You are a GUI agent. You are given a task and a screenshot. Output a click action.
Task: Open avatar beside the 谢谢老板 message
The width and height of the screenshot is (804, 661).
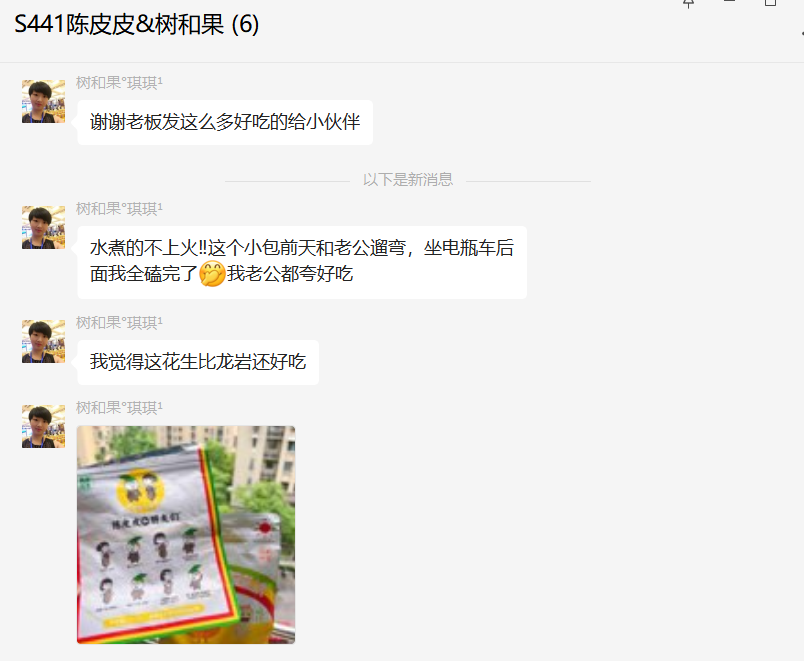pos(43,101)
